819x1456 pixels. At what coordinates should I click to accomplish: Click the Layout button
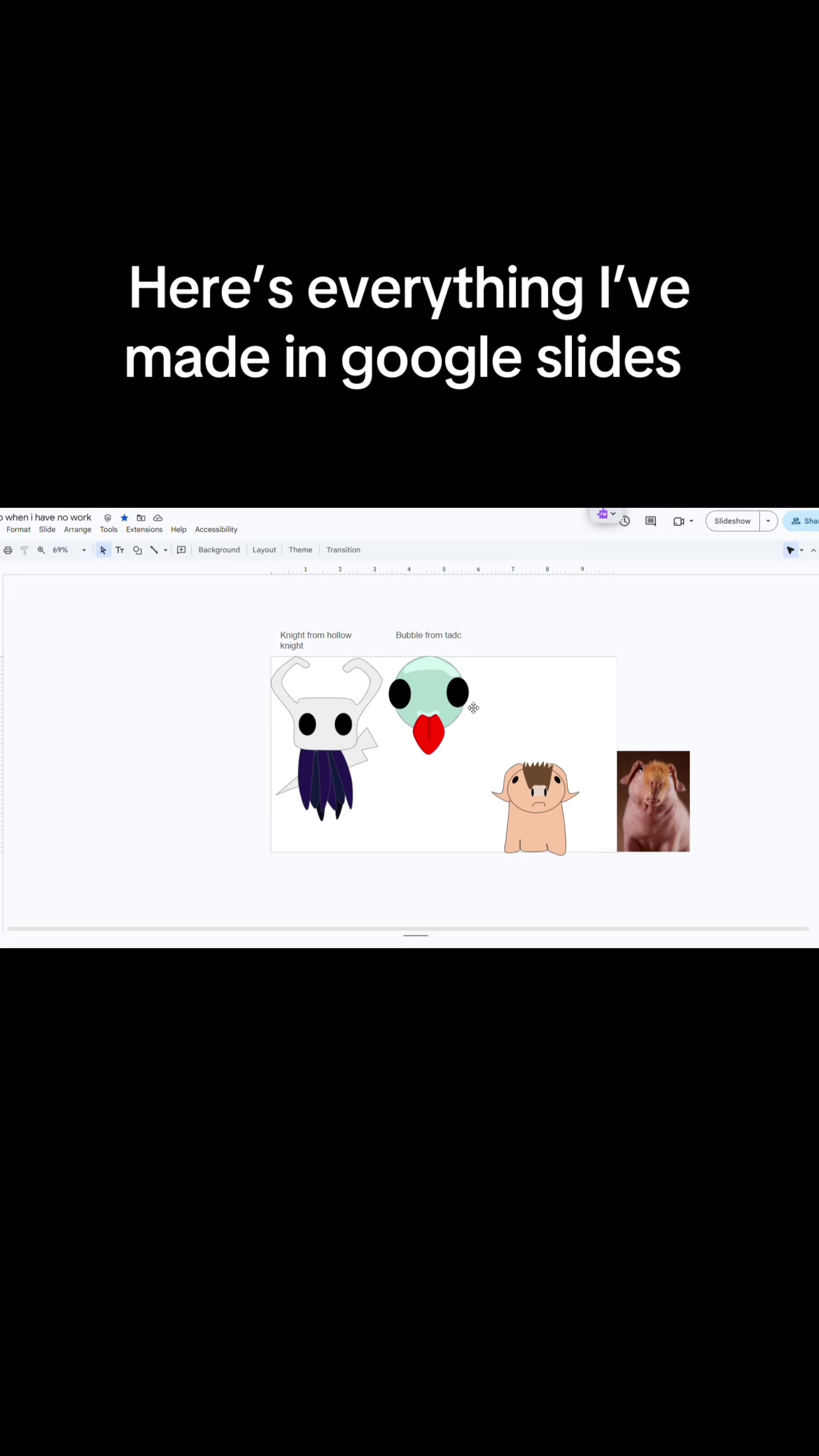pyautogui.click(x=264, y=550)
